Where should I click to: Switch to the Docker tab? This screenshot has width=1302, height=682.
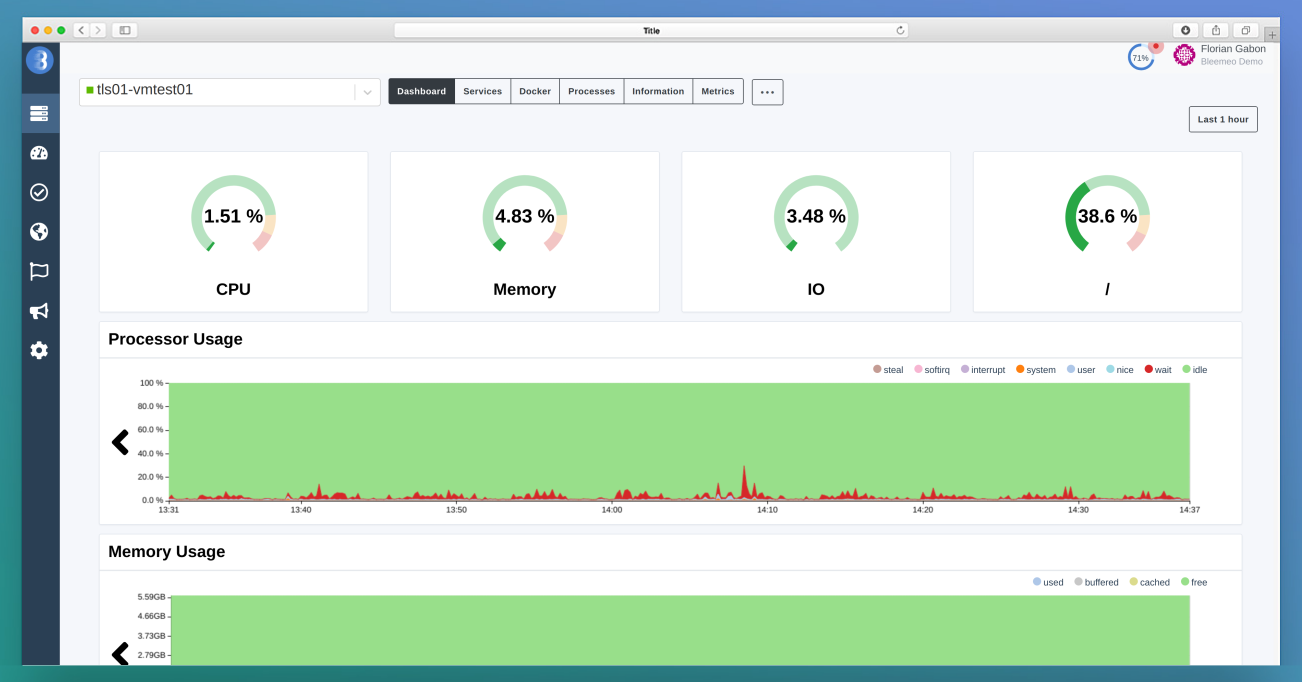[535, 90]
